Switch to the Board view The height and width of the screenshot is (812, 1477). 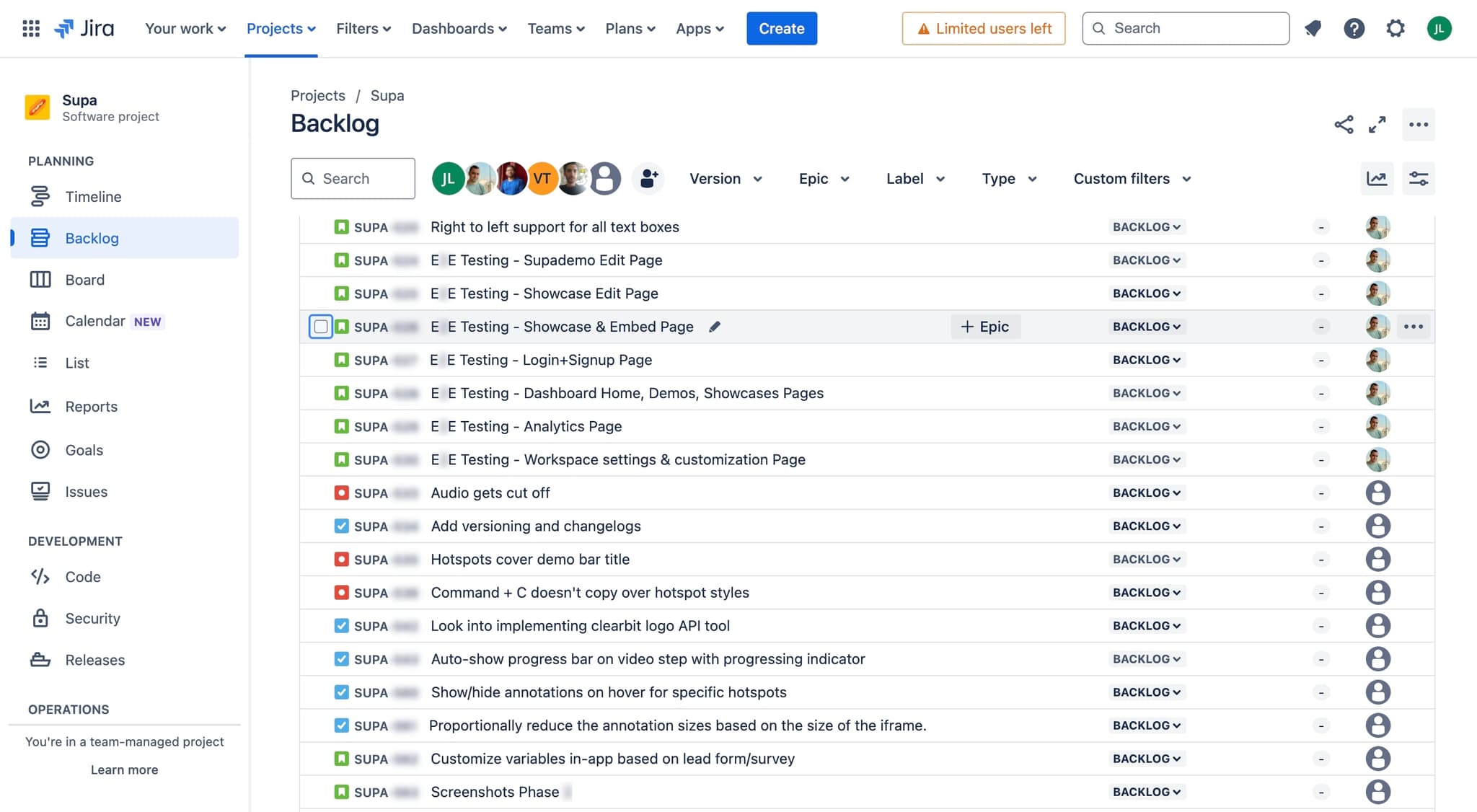click(85, 279)
